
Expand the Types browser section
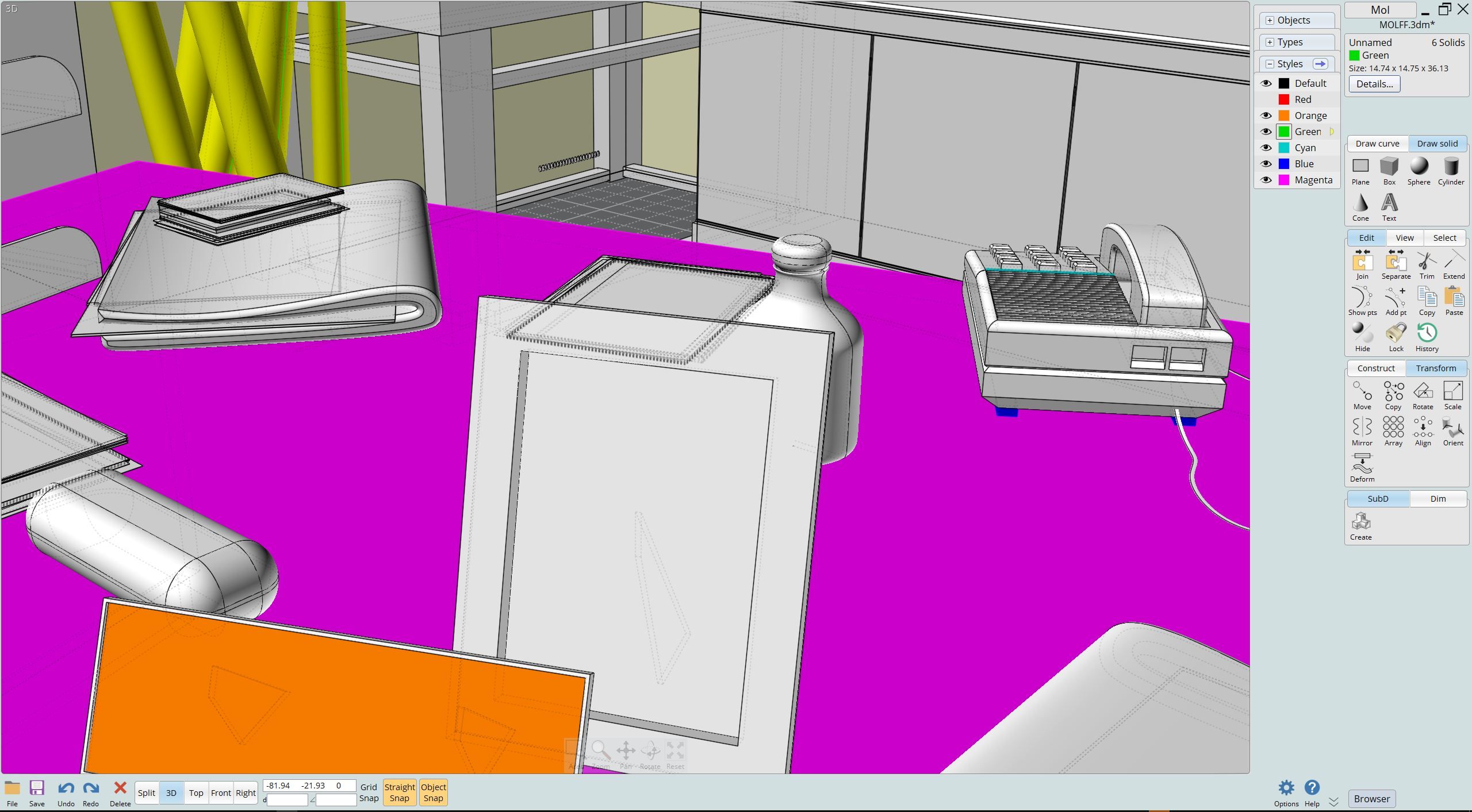[x=1270, y=42]
